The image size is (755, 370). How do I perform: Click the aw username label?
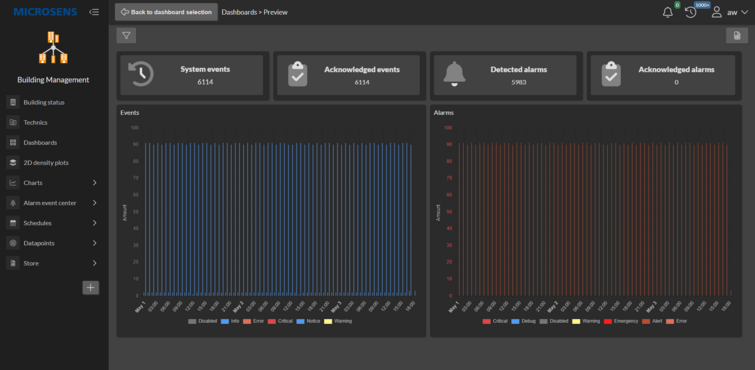732,13
